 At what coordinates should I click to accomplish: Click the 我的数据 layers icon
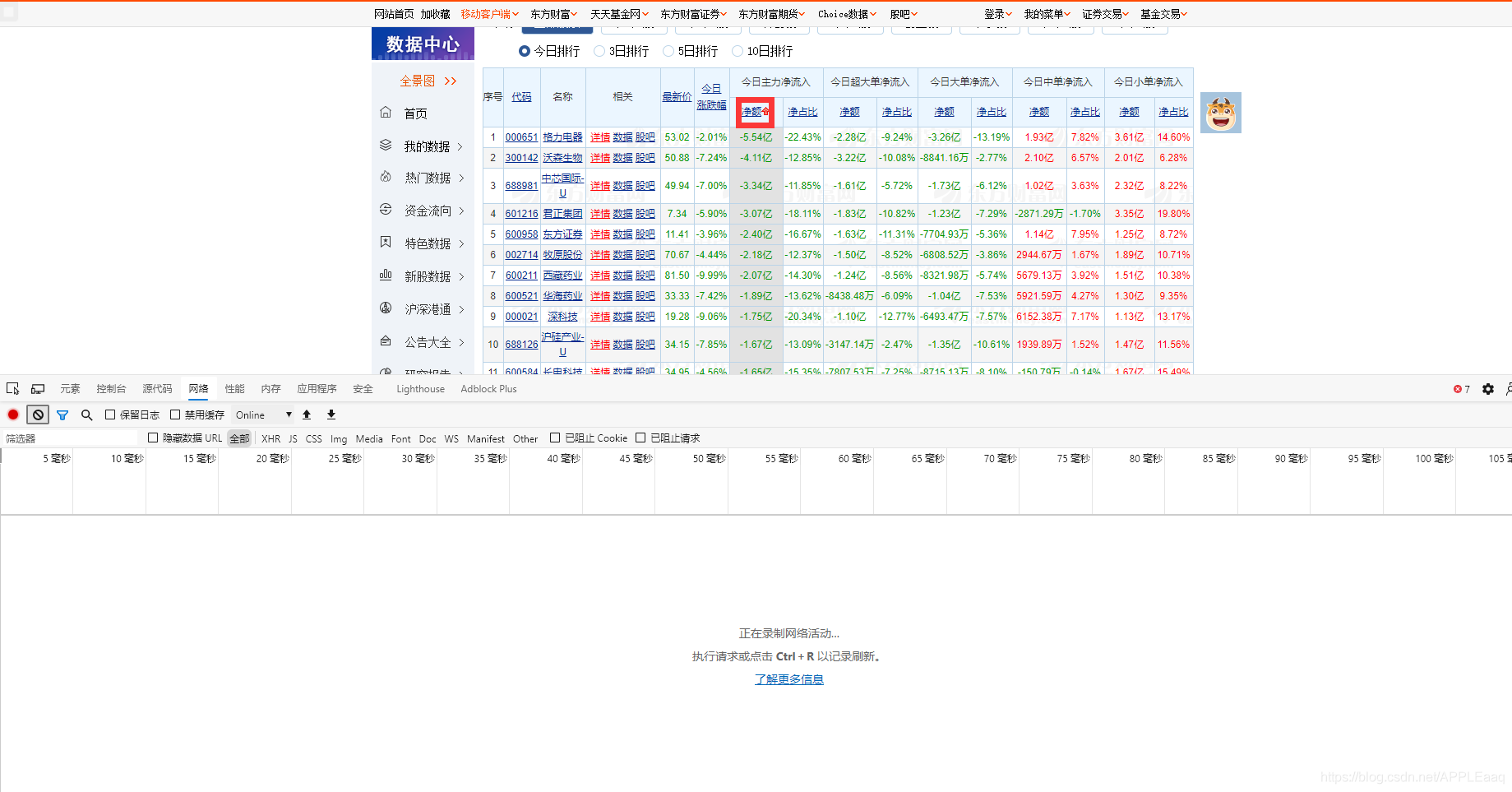click(386, 146)
